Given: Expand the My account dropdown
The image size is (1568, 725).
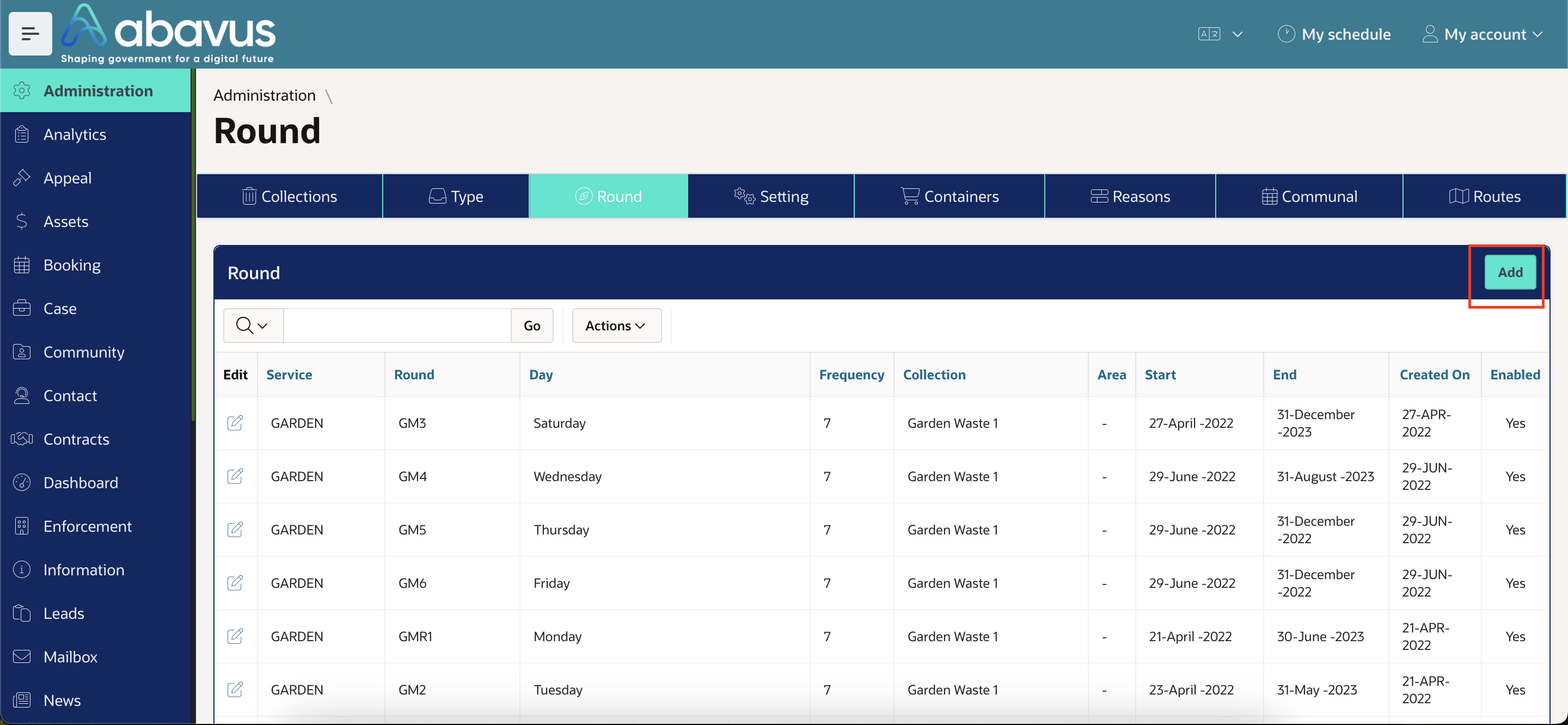Looking at the screenshot, I should point(1481,34).
